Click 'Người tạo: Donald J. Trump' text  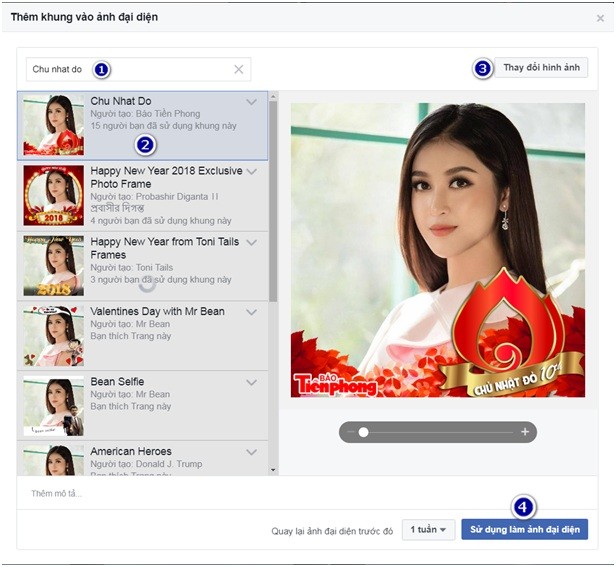click(146, 464)
